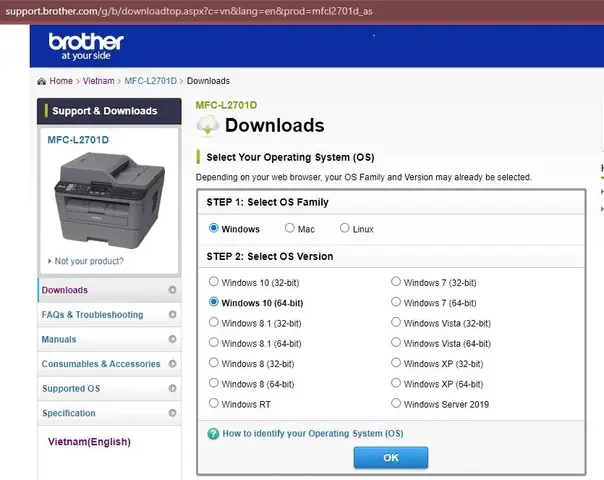Viewport: 604px width, 480px height.
Task: Choose Windows XP (32-bit) radio option
Action: (x=396, y=363)
